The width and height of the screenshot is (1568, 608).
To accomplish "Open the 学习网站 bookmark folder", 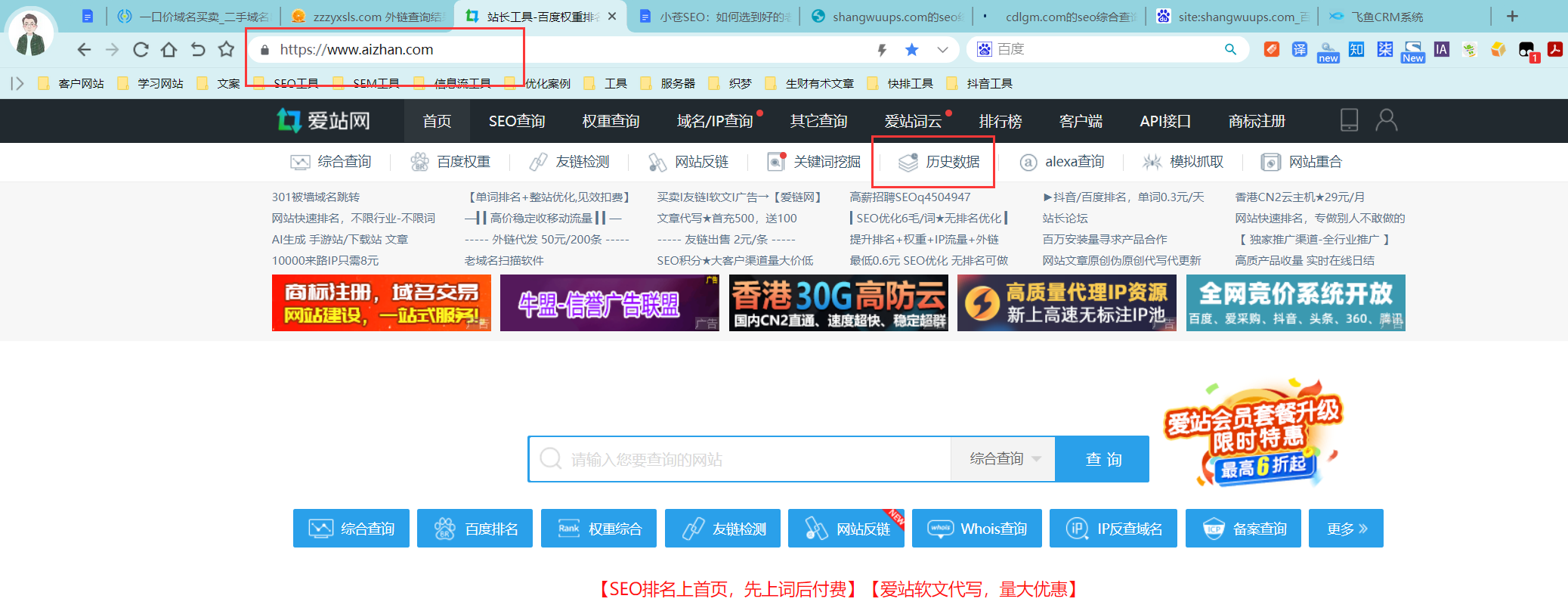I will pos(150,83).
